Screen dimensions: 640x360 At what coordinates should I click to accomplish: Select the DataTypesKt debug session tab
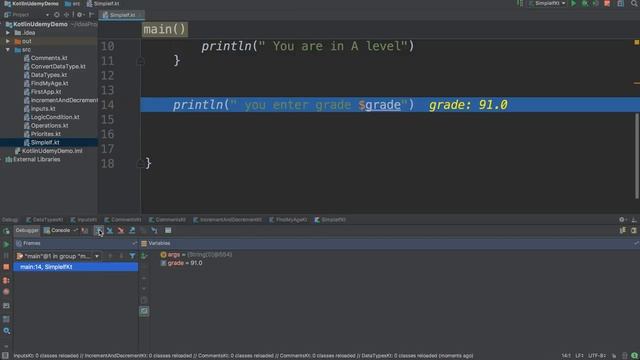[44, 220]
